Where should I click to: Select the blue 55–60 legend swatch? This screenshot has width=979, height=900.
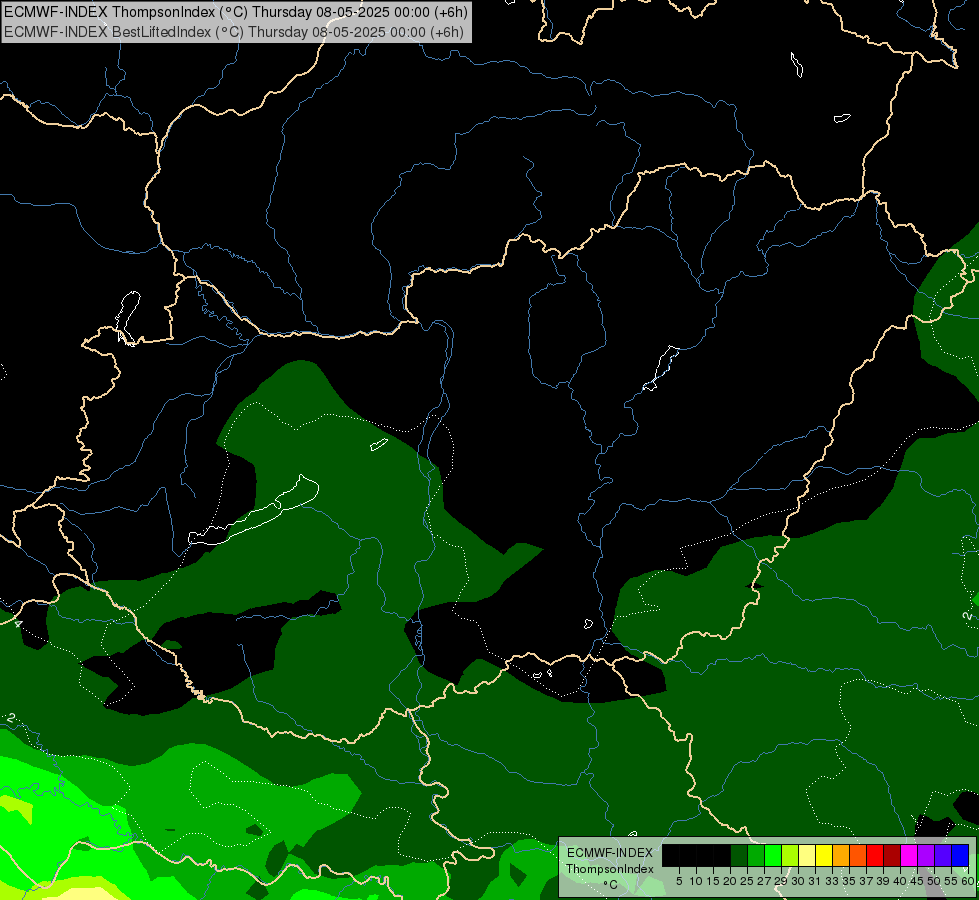pos(960,855)
